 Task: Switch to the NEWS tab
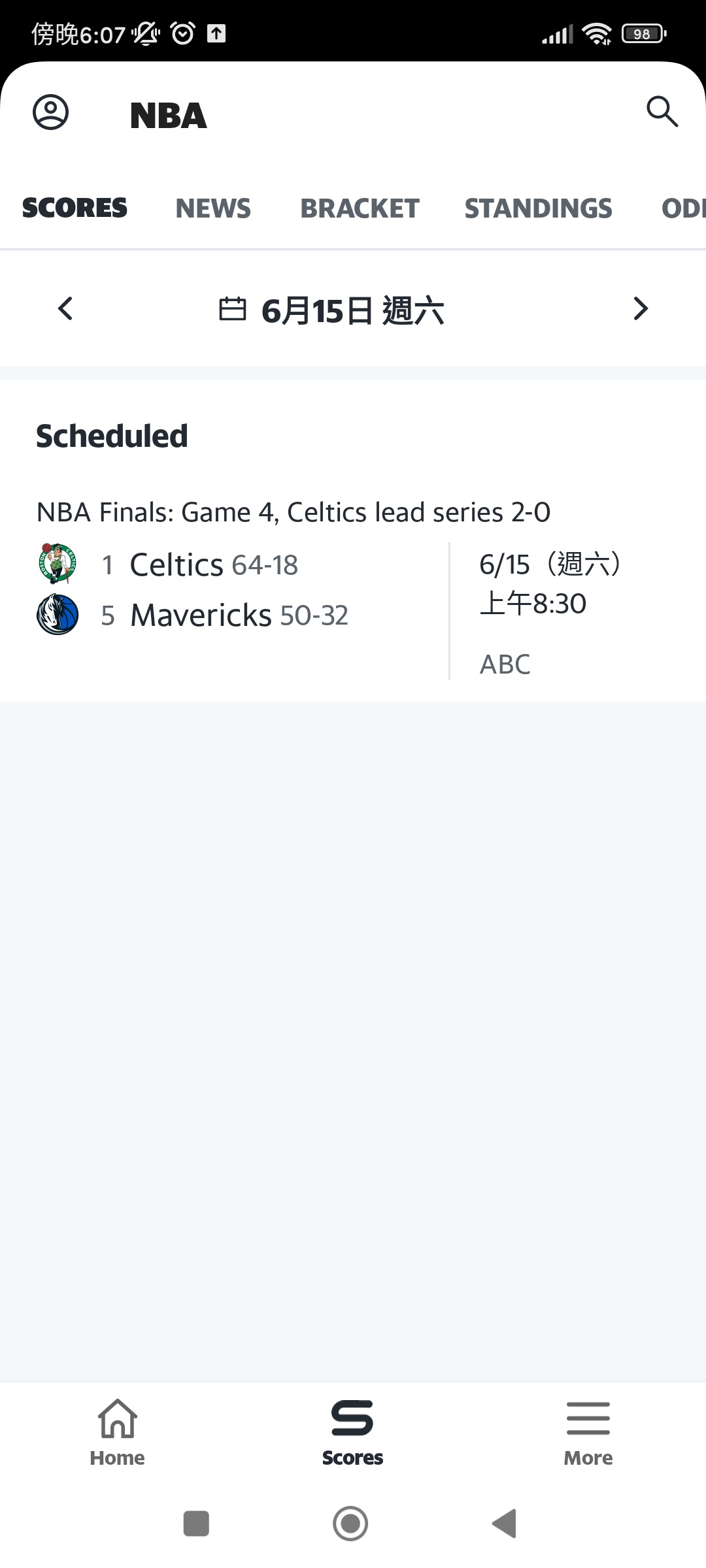point(213,208)
